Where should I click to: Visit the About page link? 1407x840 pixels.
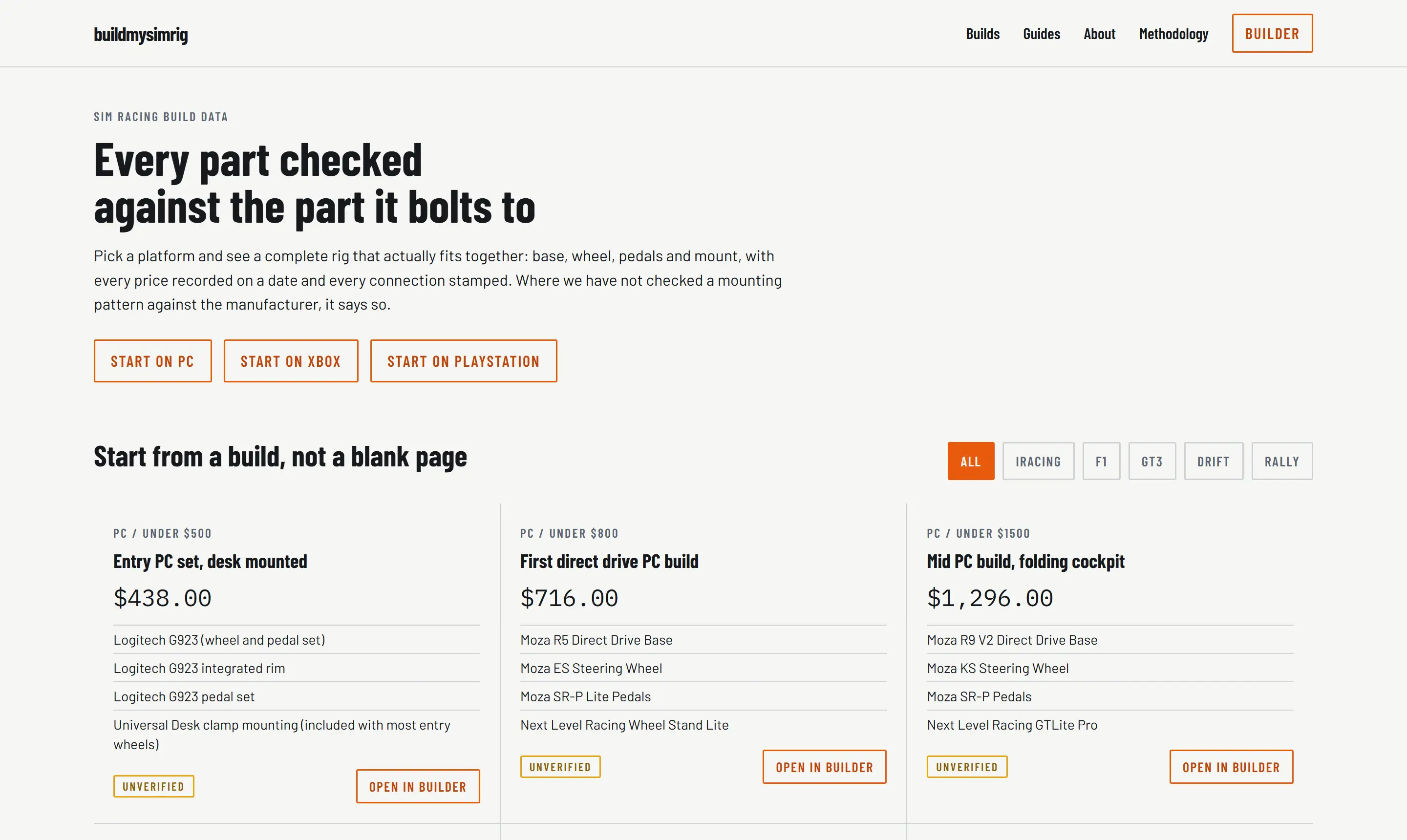pos(1099,34)
